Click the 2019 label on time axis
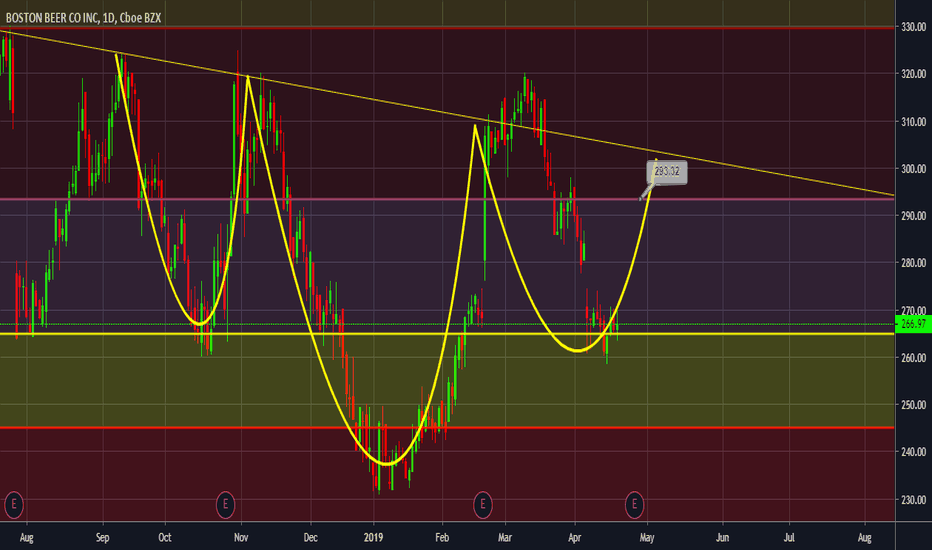 click(x=373, y=538)
